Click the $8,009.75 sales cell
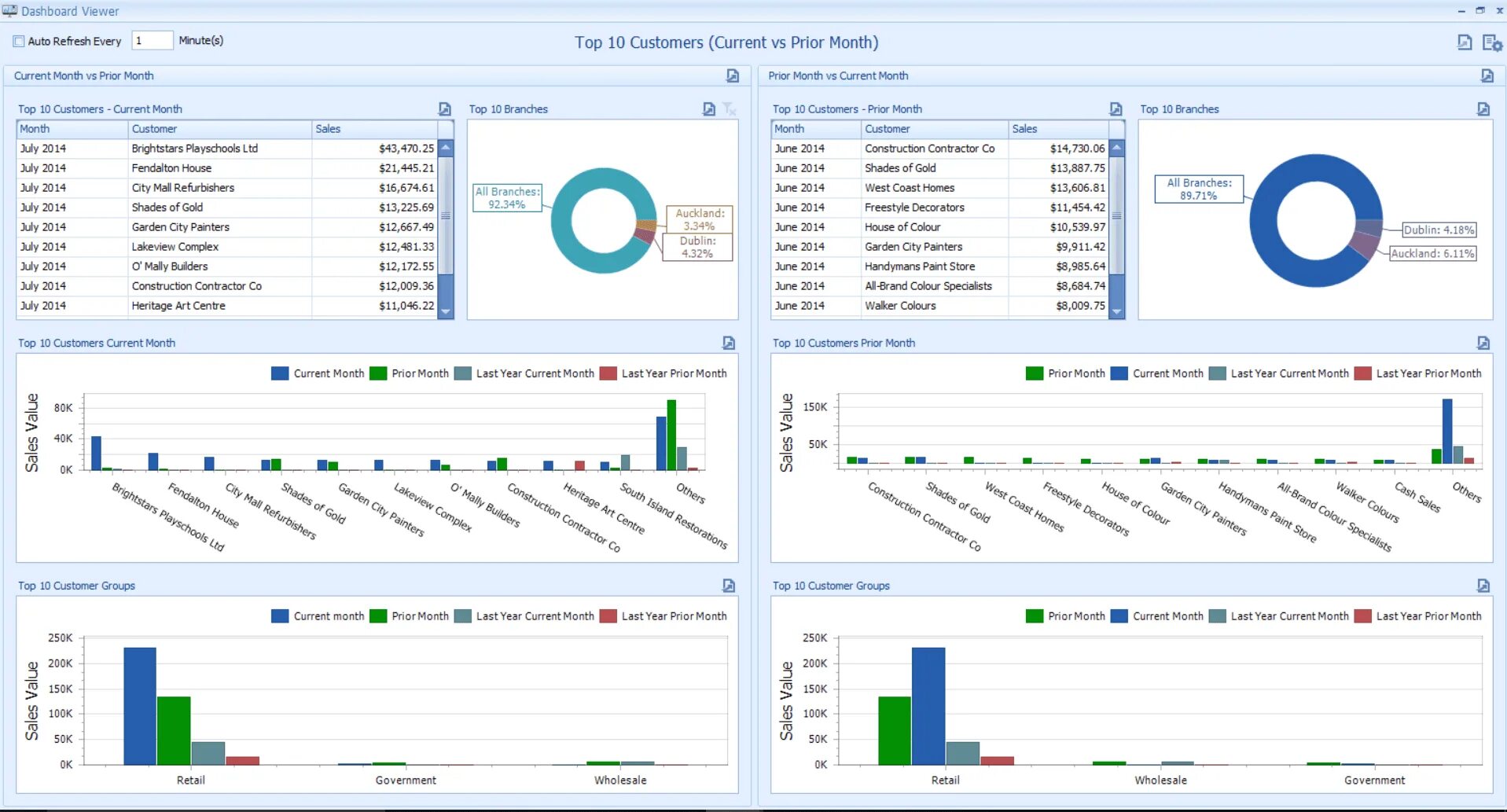Image resolution: width=1507 pixels, height=812 pixels. 1058,306
